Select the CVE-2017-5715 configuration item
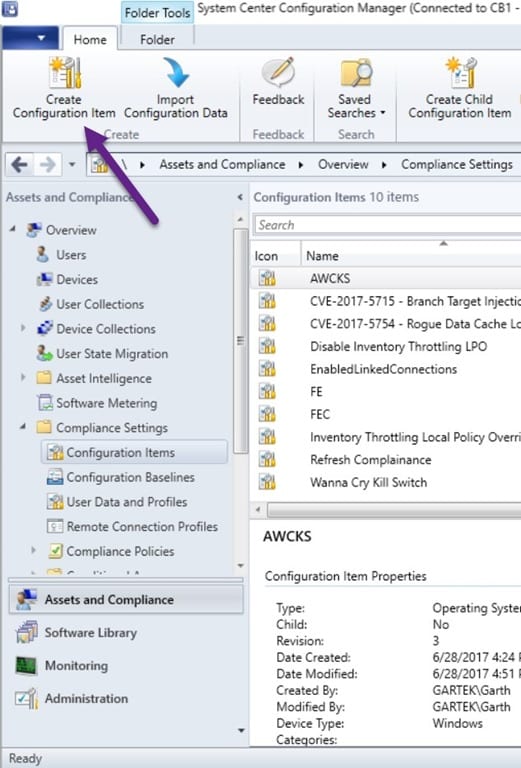Image resolution: width=521 pixels, height=768 pixels. [386, 301]
